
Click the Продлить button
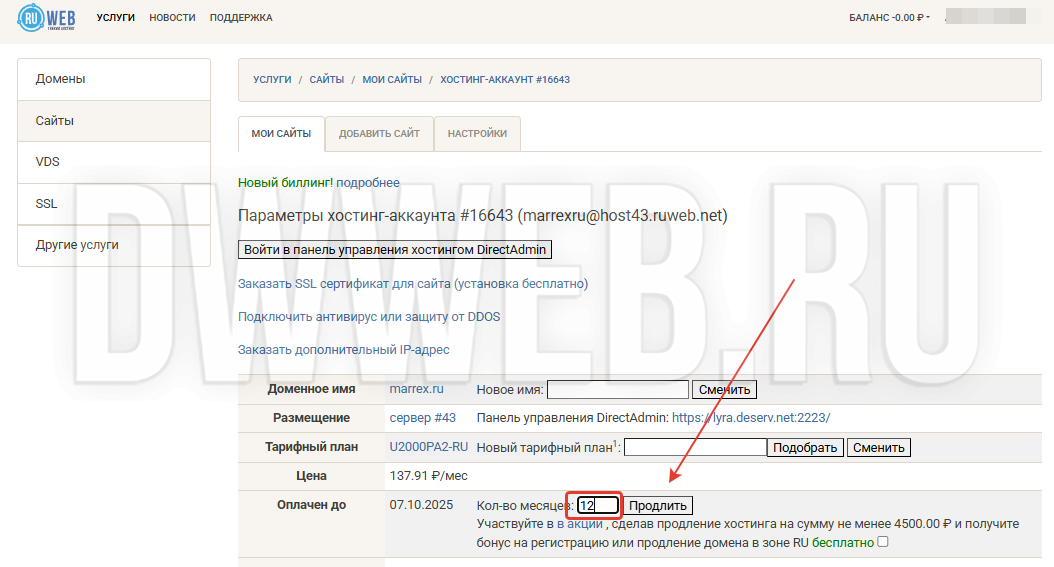coord(657,506)
